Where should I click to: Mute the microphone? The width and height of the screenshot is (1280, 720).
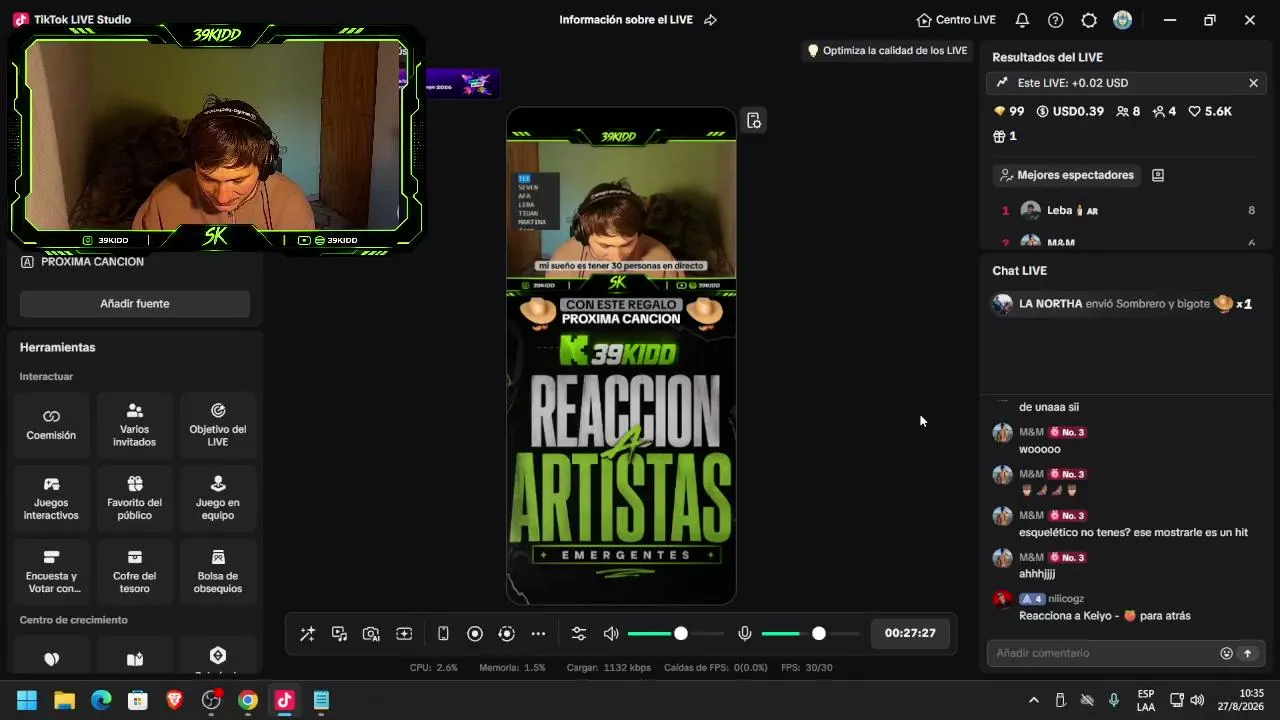click(x=745, y=634)
